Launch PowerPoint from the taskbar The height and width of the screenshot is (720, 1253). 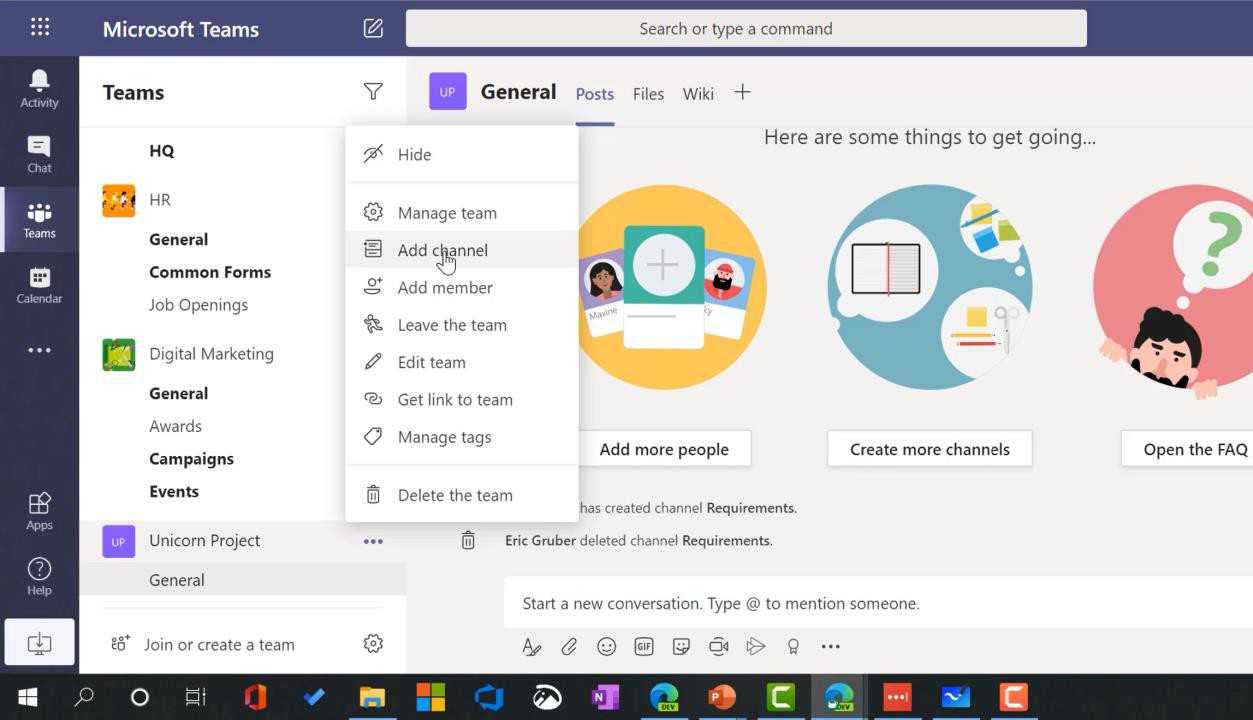722,697
